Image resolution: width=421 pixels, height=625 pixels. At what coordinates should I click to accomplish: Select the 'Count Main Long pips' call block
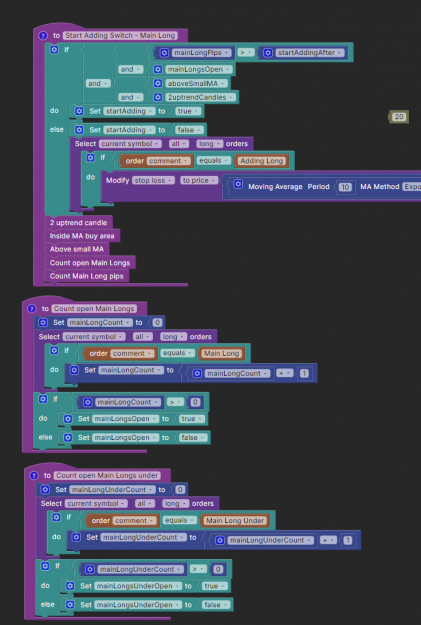click(x=87, y=276)
